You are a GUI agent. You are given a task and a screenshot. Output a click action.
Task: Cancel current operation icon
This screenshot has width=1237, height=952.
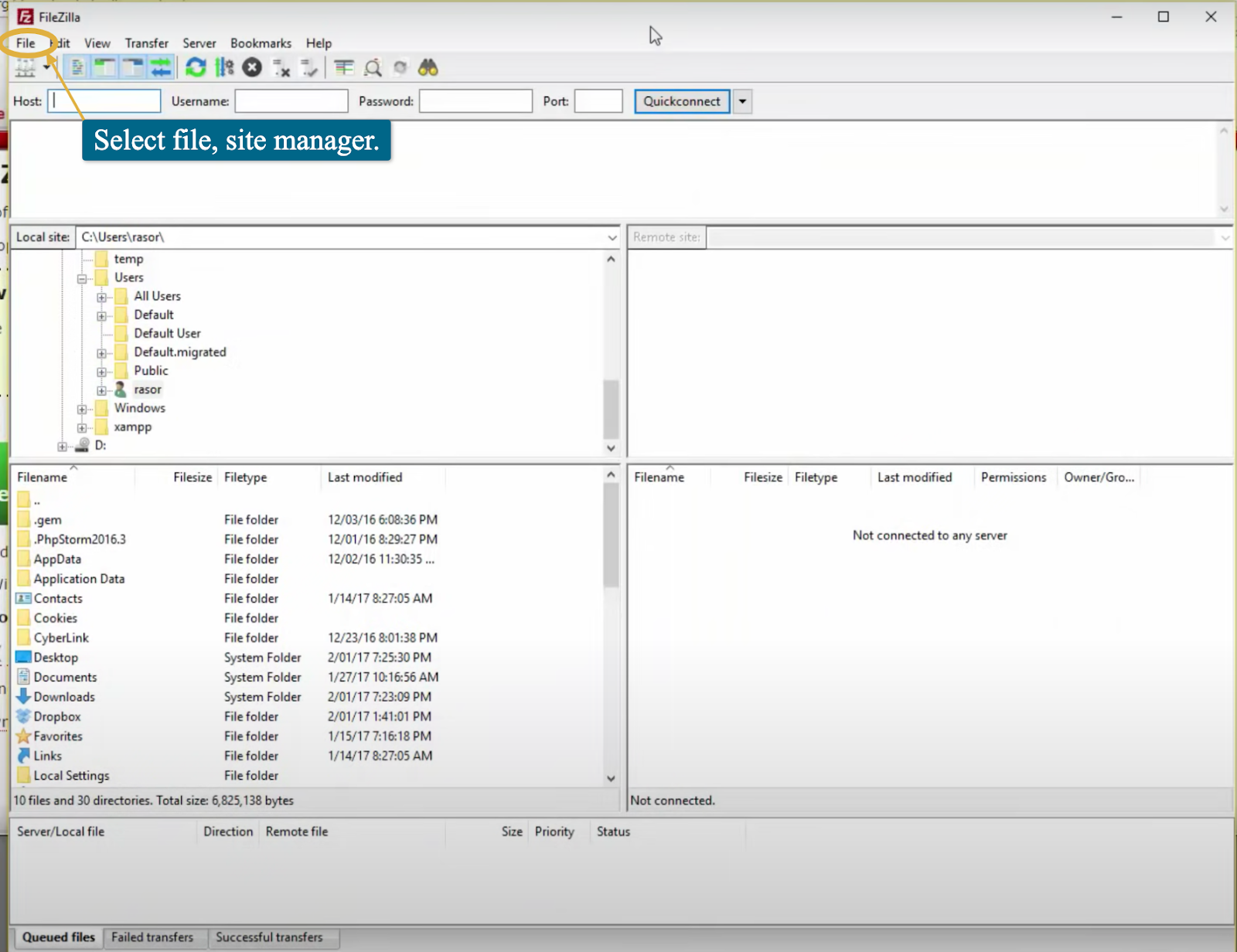tap(252, 68)
